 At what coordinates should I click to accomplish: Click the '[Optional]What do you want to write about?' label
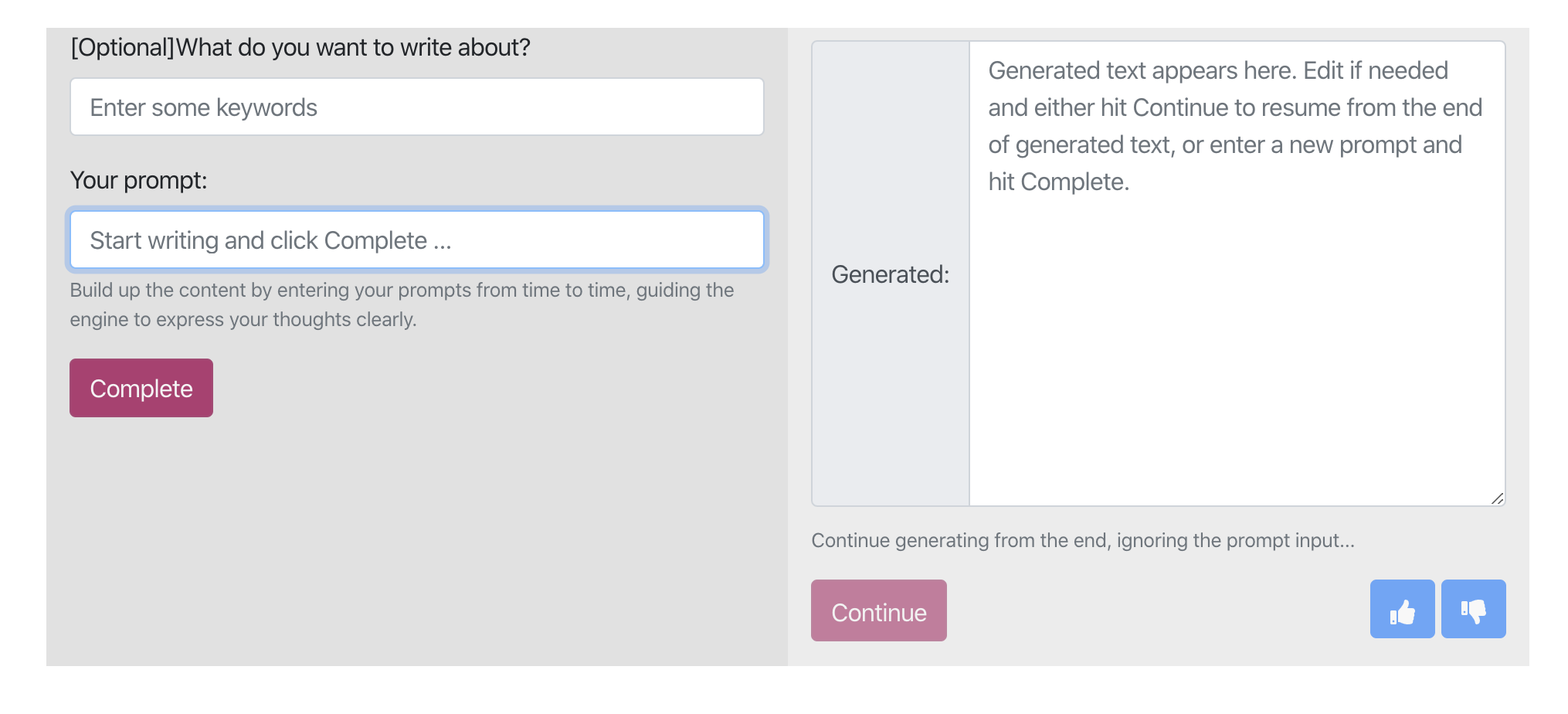(x=300, y=48)
